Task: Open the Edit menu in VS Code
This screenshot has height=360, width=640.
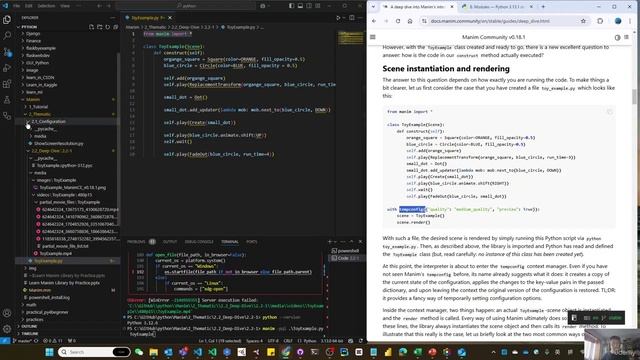Action: [29, 6]
